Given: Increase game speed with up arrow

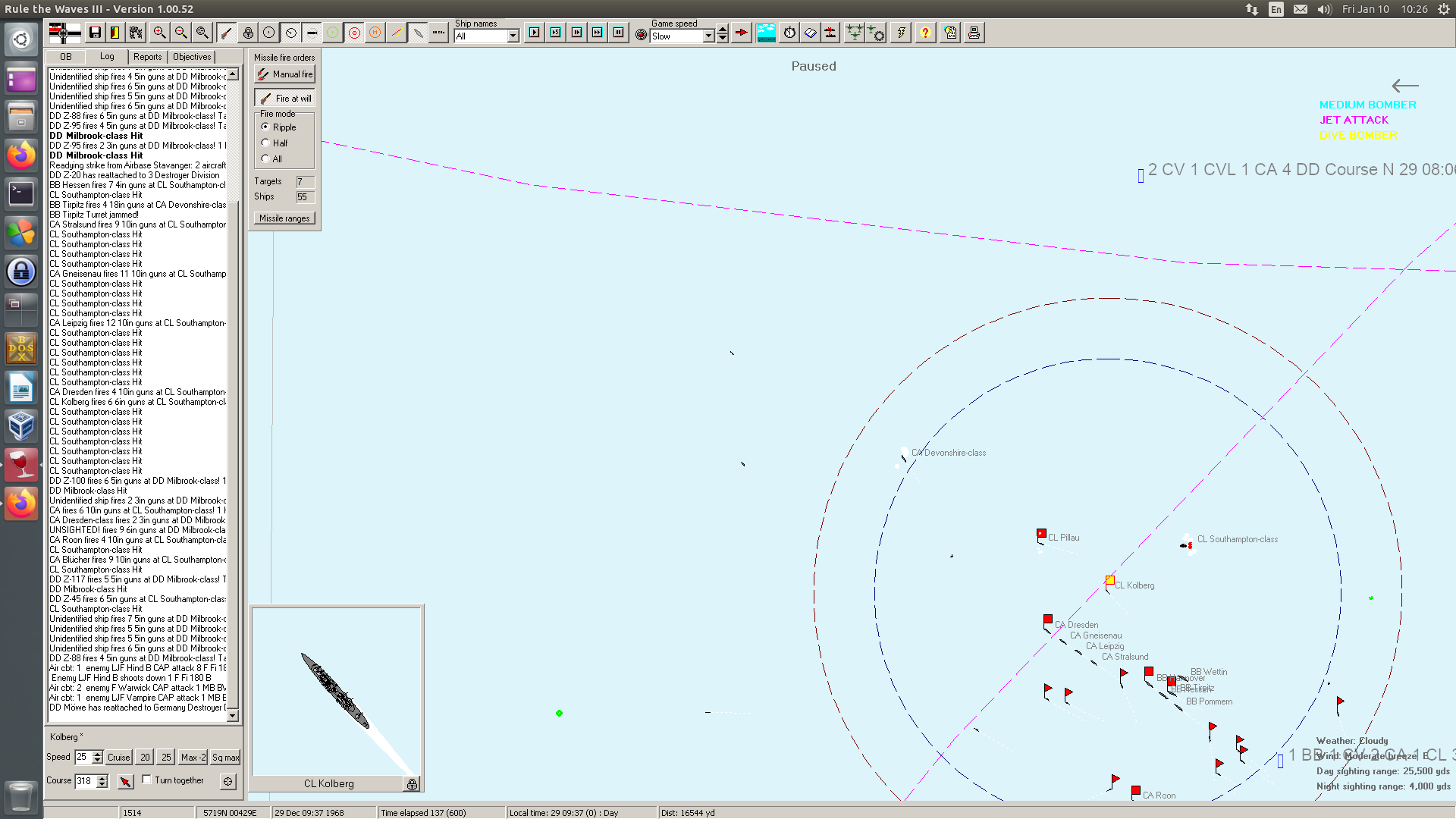Looking at the screenshot, I should pyautogui.click(x=723, y=30).
